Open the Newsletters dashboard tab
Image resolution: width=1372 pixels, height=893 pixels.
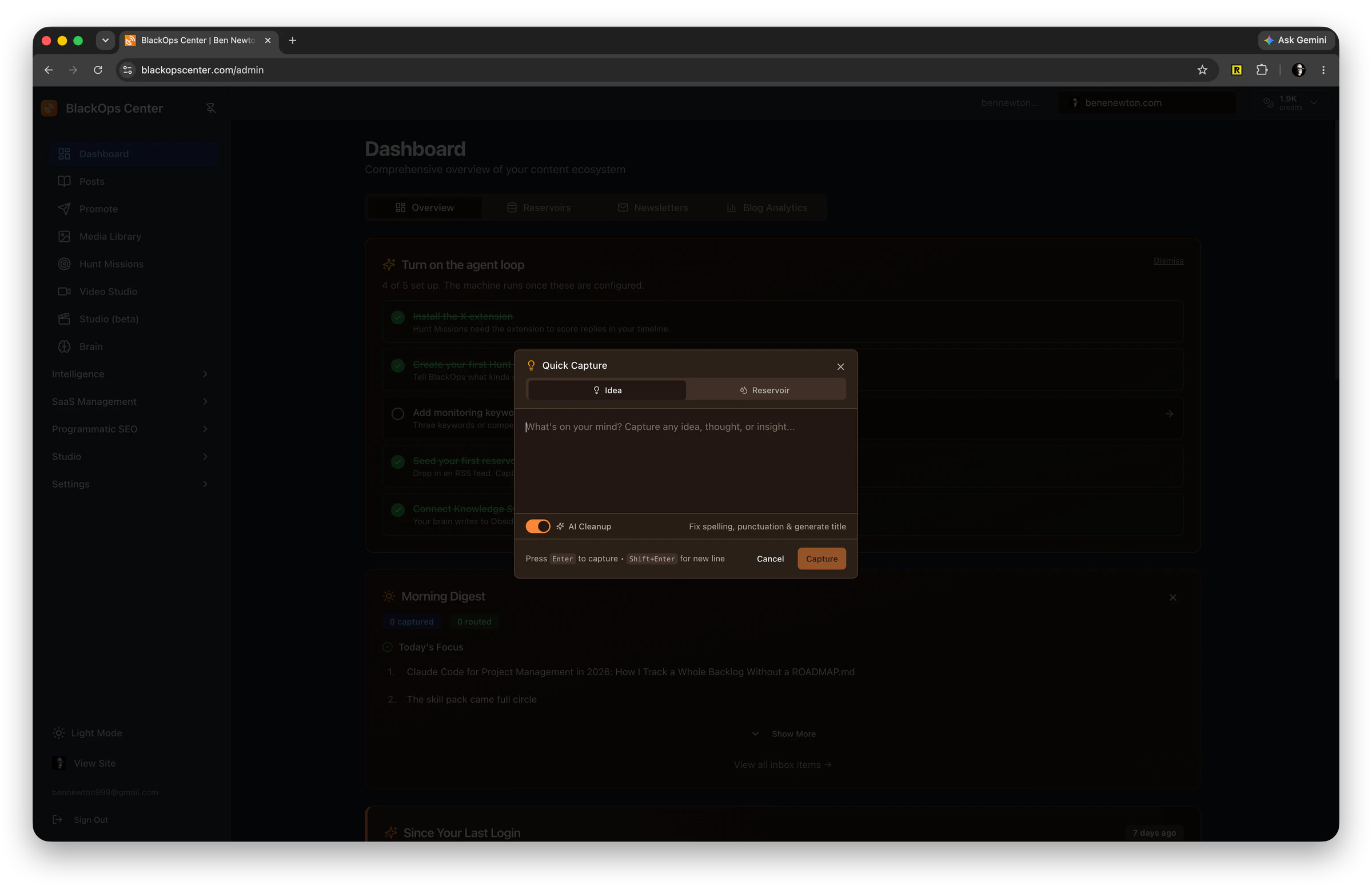653,208
